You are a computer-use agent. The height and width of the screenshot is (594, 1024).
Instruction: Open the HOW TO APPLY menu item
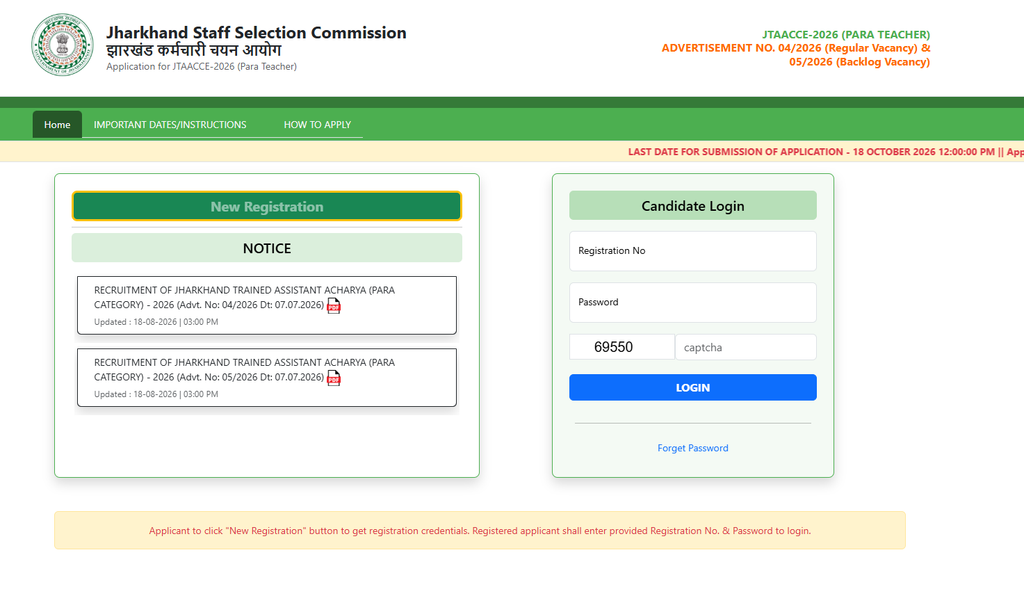pos(317,124)
